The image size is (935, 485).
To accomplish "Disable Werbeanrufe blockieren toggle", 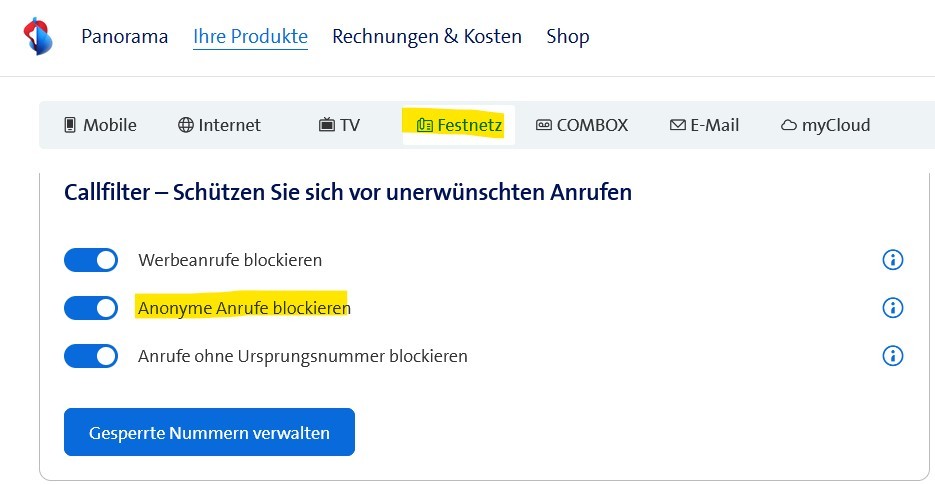I will (x=91, y=260).
